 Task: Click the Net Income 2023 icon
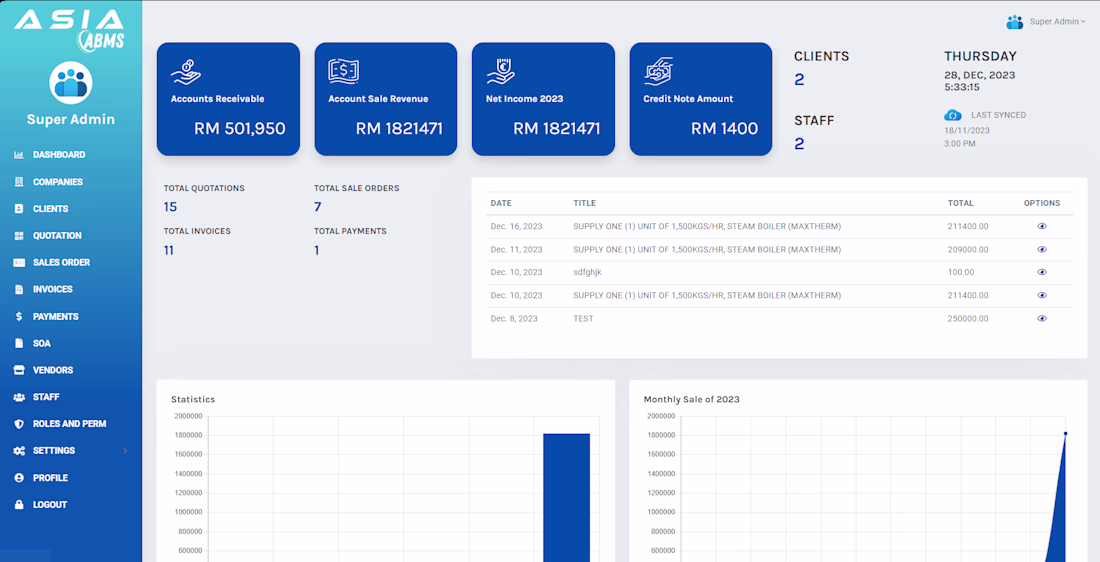point(500,72)
